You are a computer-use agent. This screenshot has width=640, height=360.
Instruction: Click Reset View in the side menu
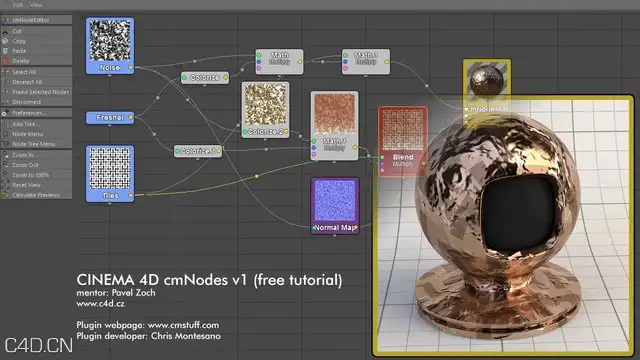point(36,185)
